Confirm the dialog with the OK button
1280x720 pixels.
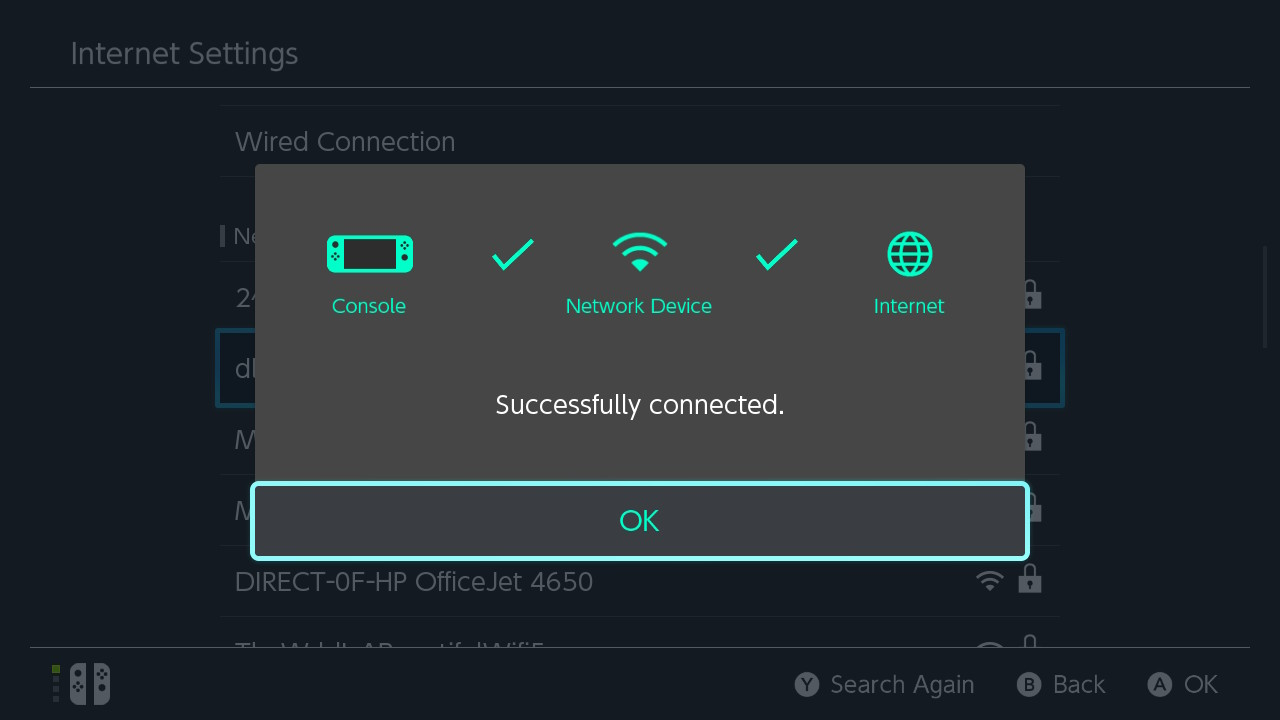pyautogui.click(x=640, y=521)
